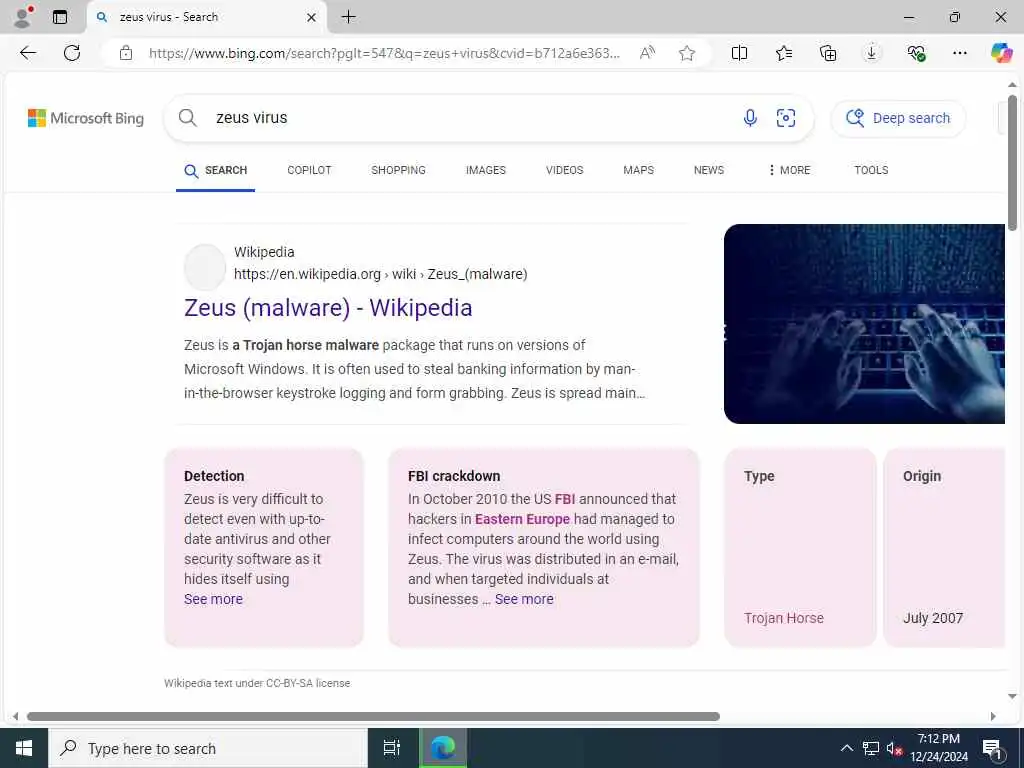The image size is (1024, 768).
Task: Open the hacker keyboard image
Action: pyautogui.click(x=864, y=324)
